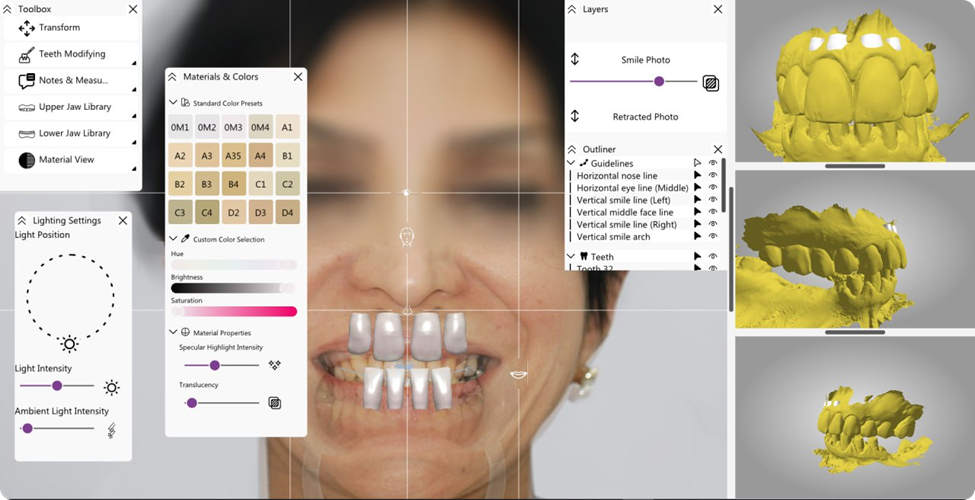Click the Translucency layers icon
The image size is (975, 500).
274,403
